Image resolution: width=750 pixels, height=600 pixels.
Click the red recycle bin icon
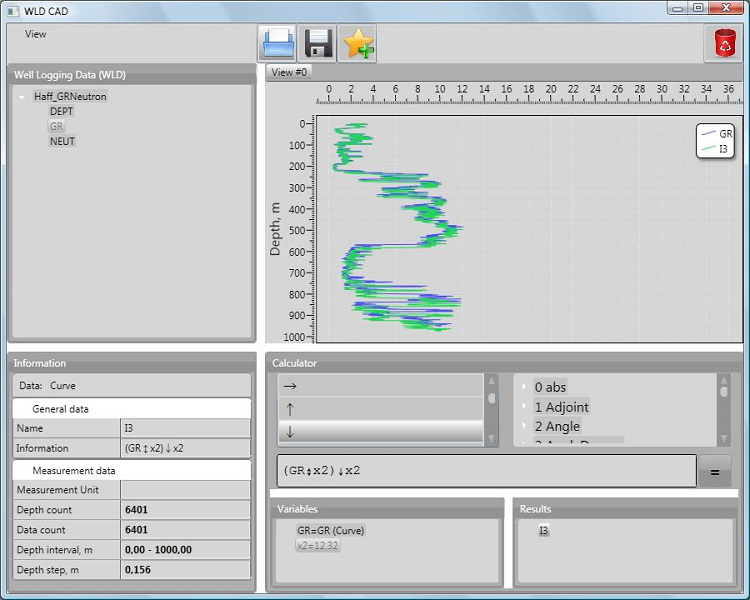[x=723, y=44]
